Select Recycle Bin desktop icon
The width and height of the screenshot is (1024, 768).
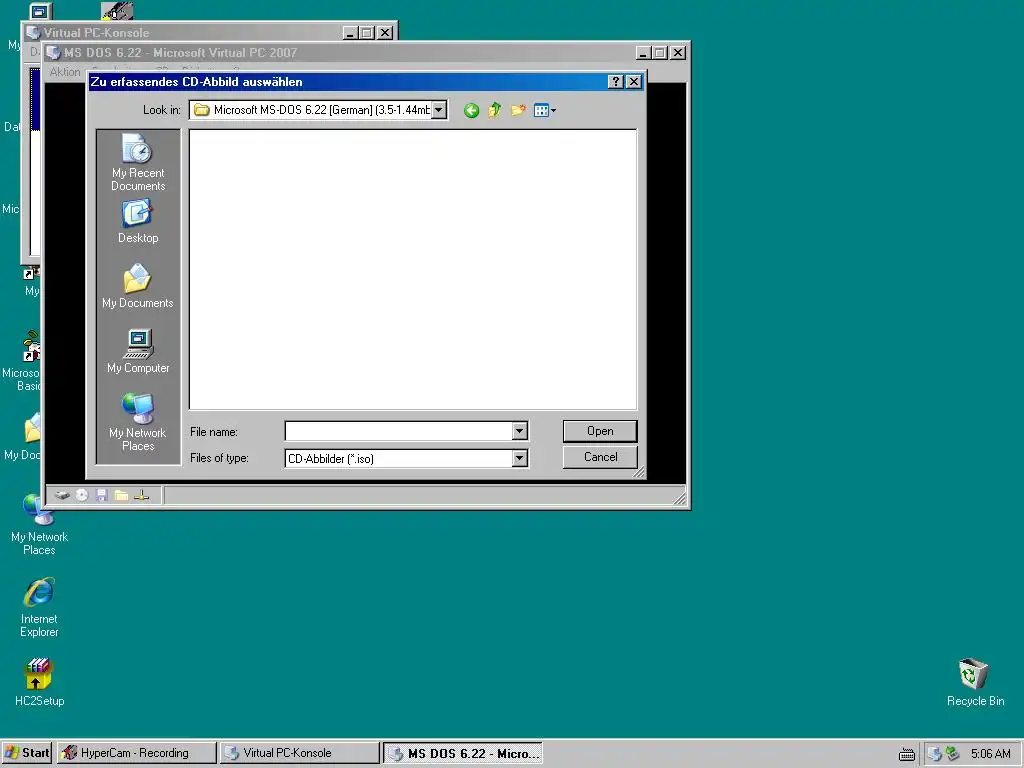point(975,682)
